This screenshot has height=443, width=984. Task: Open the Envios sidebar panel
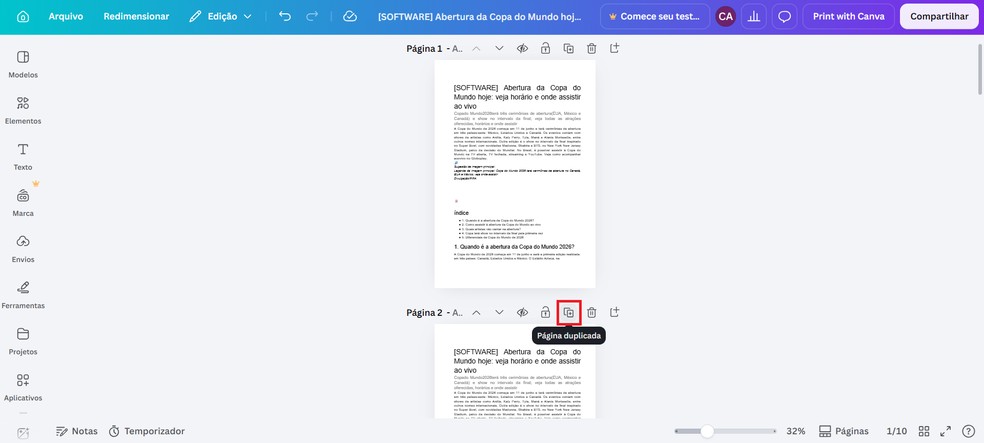point(23,249)
